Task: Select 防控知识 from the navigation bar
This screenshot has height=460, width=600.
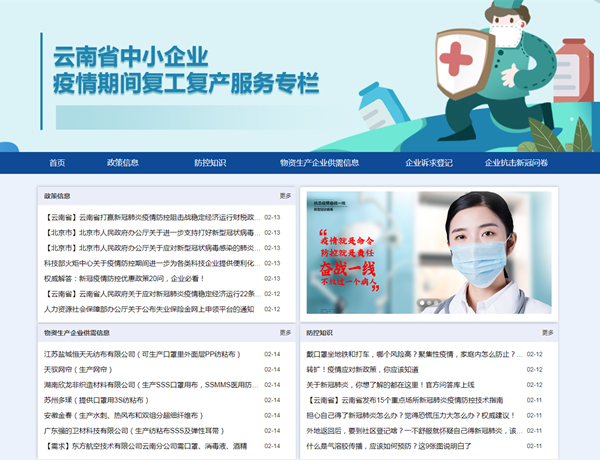Action: click(210, 163)
